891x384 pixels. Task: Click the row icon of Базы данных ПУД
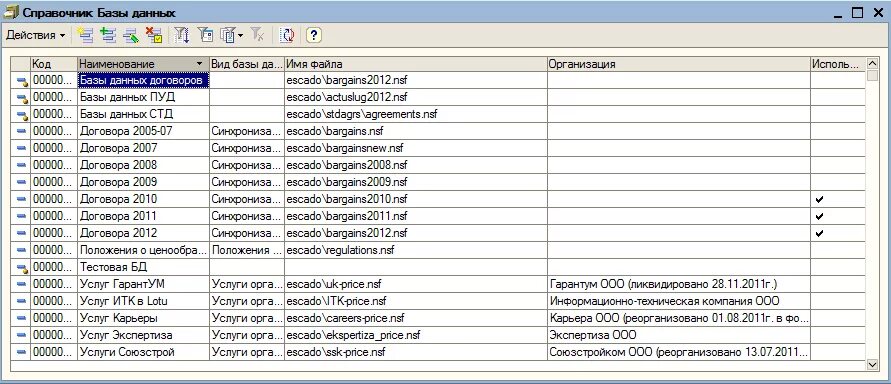click(22, 98)
